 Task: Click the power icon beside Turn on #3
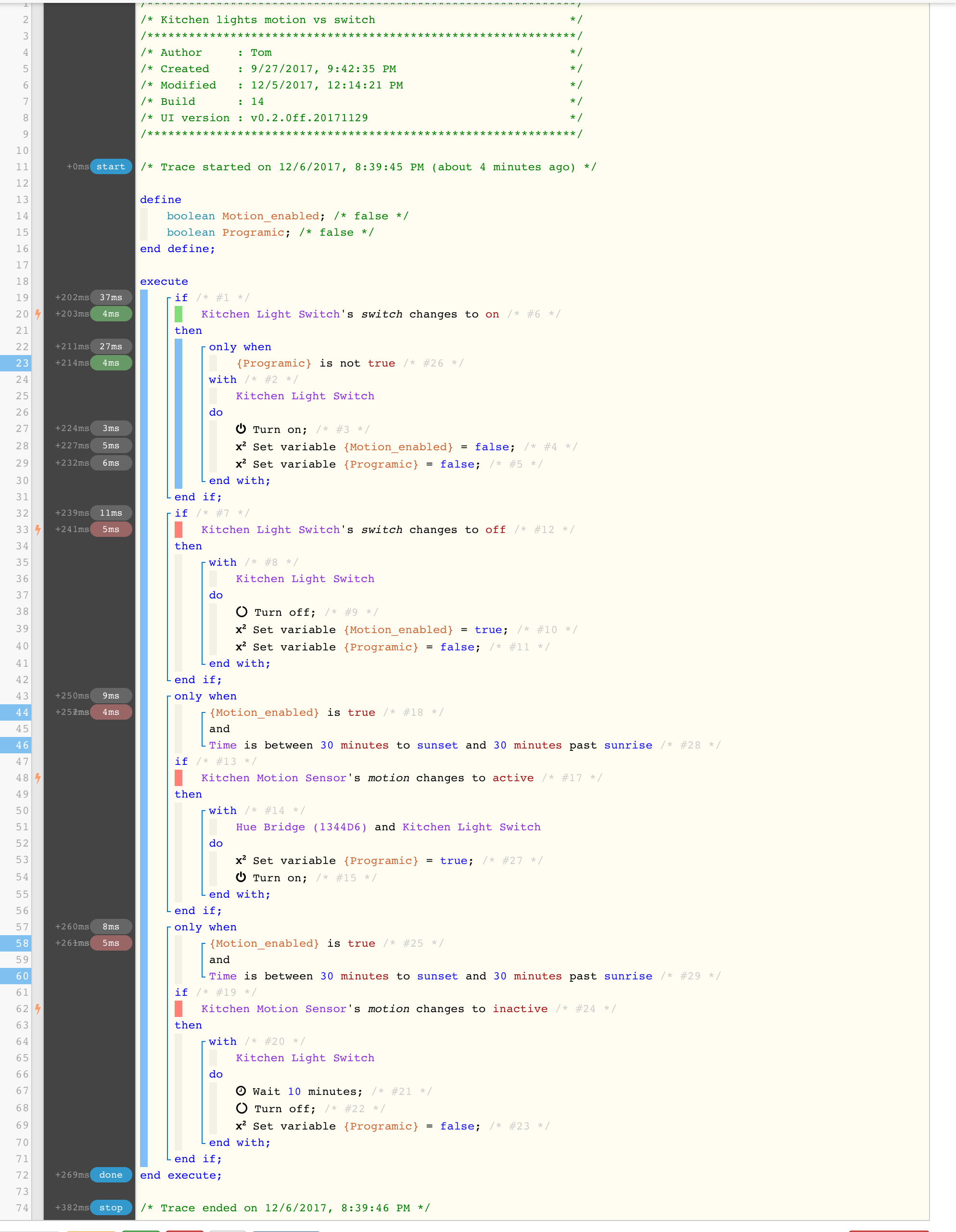241,429
